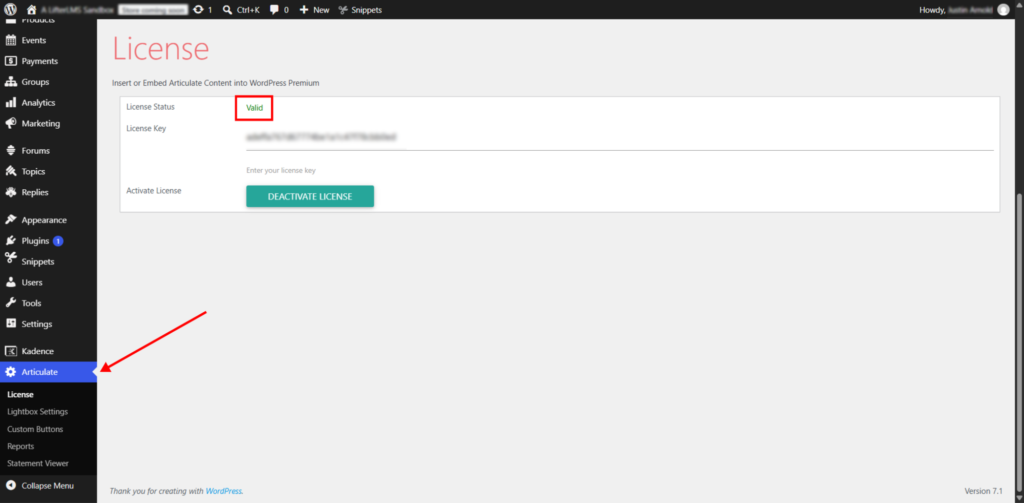1024x503 pixels.
Task: Click the Plugins plug icon
Action: click(x=10, y=240)
